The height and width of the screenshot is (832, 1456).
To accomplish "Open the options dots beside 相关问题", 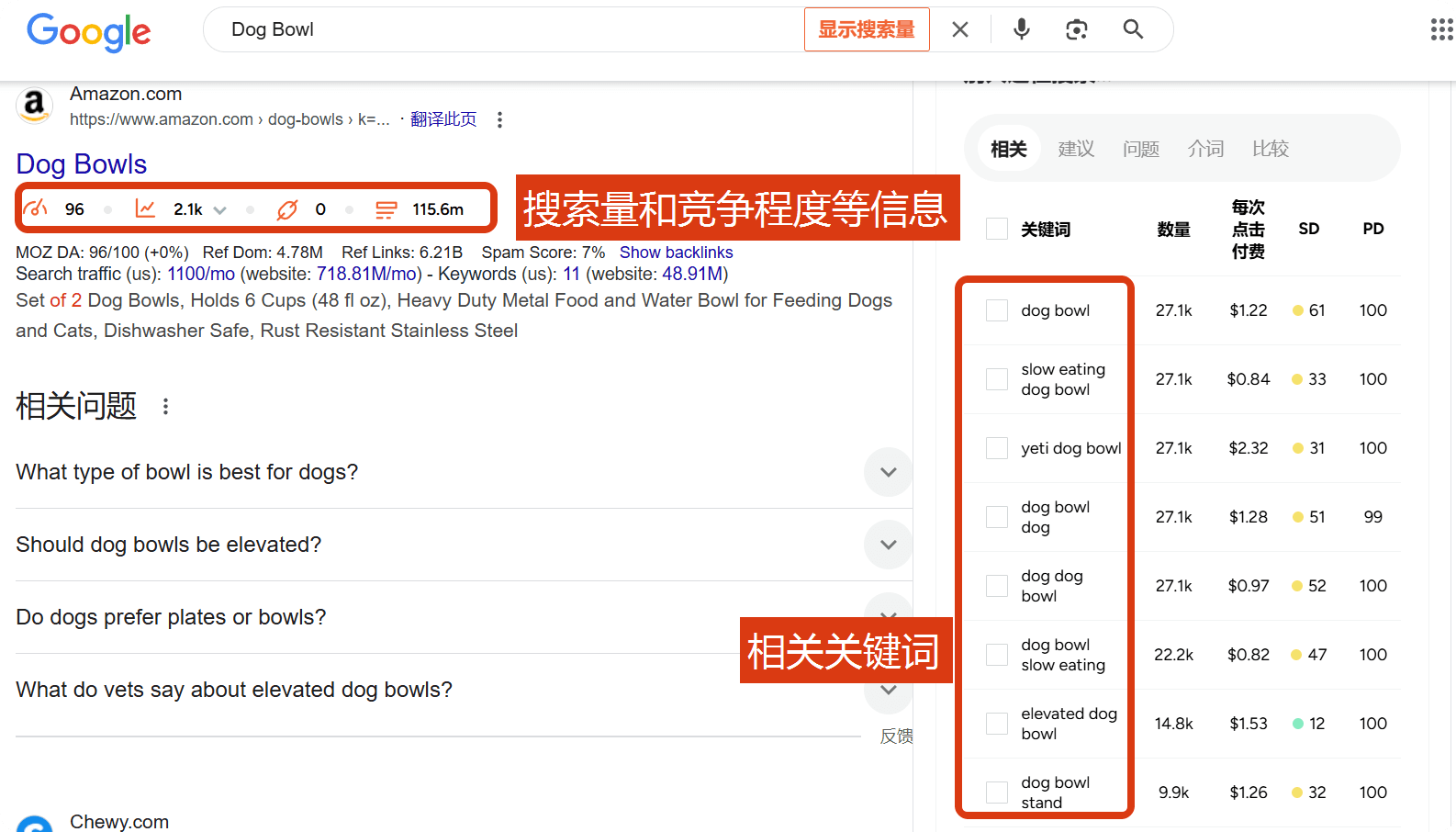I will point(165,406).
